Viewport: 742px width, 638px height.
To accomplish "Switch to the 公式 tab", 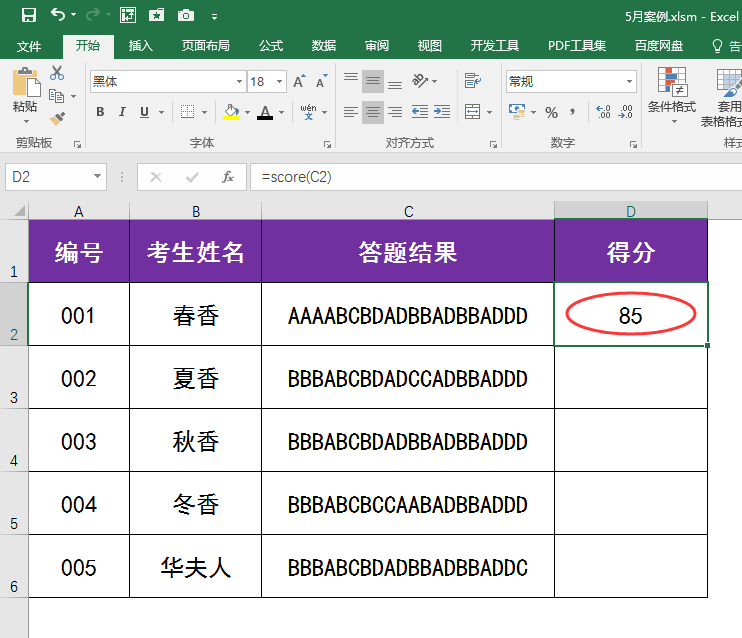I will [271, 46].
